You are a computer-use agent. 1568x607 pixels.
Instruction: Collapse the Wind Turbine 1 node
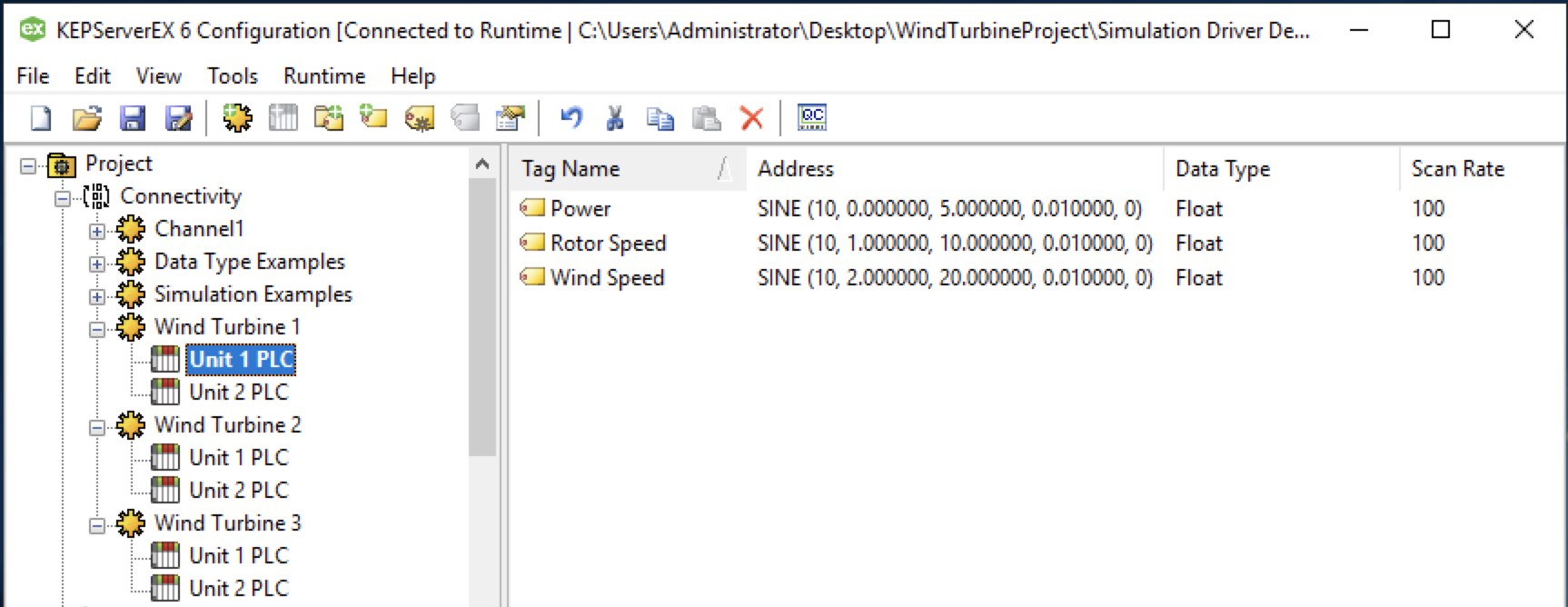(x=97, y=329)
